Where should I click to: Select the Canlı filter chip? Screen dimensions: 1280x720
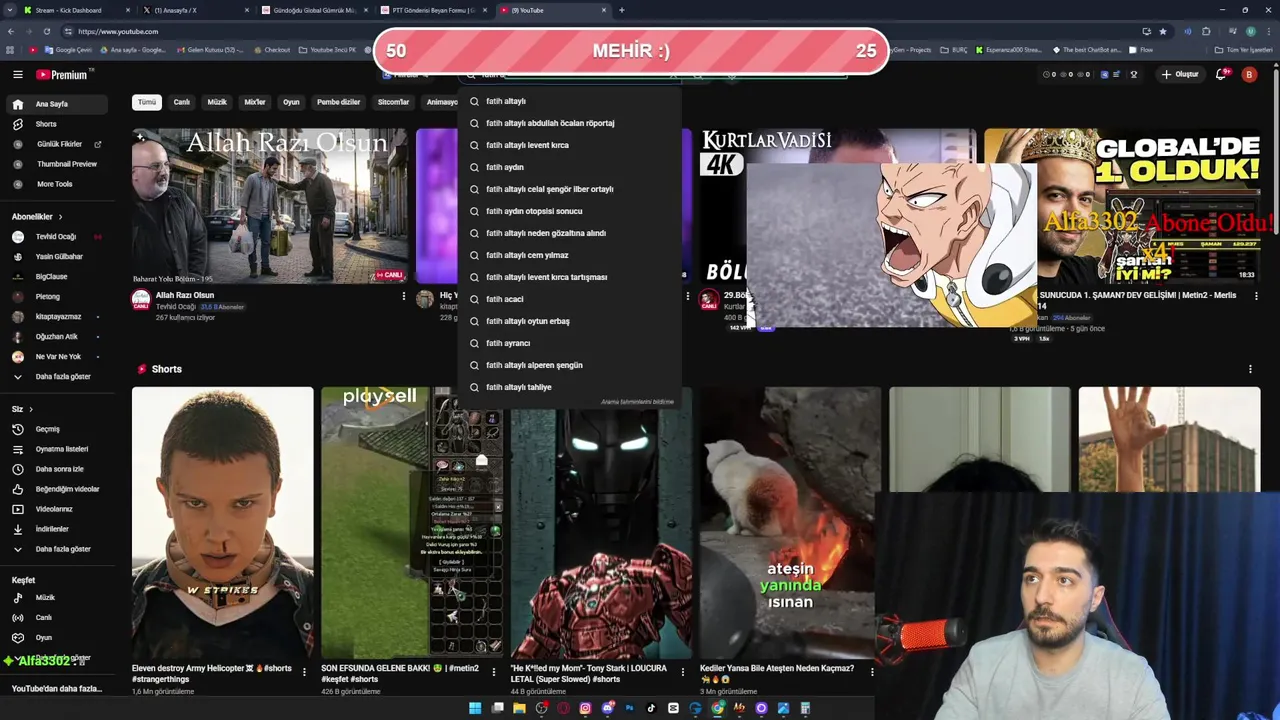(x=182, y=102)
